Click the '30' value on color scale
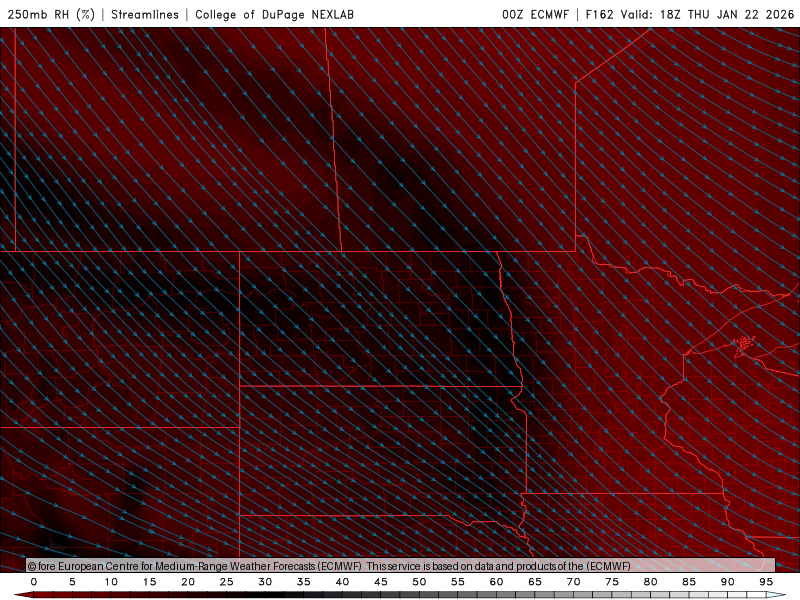This screenshot has height=600, width=800. pos(265,582)
